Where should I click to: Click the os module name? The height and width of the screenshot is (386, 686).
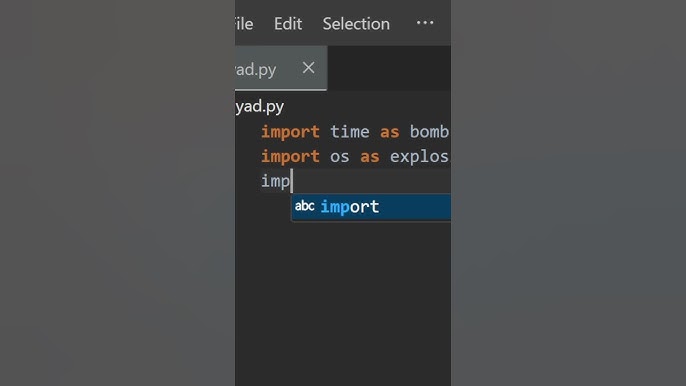pos(340,157)
